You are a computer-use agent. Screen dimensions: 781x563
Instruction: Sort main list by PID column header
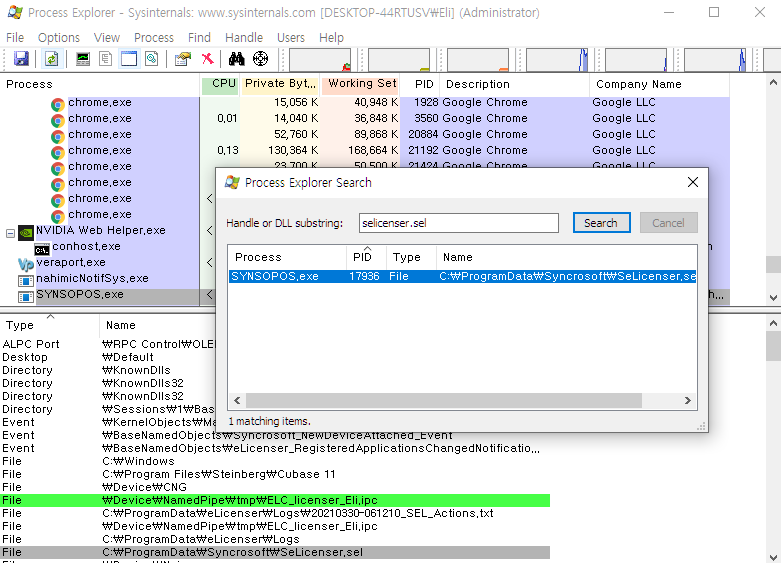[420, 84]
